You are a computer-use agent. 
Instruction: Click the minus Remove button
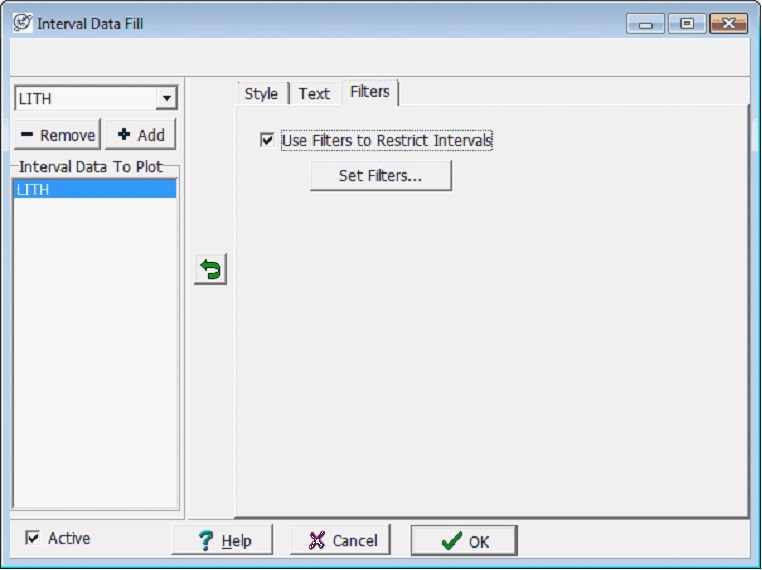point(57,135)
